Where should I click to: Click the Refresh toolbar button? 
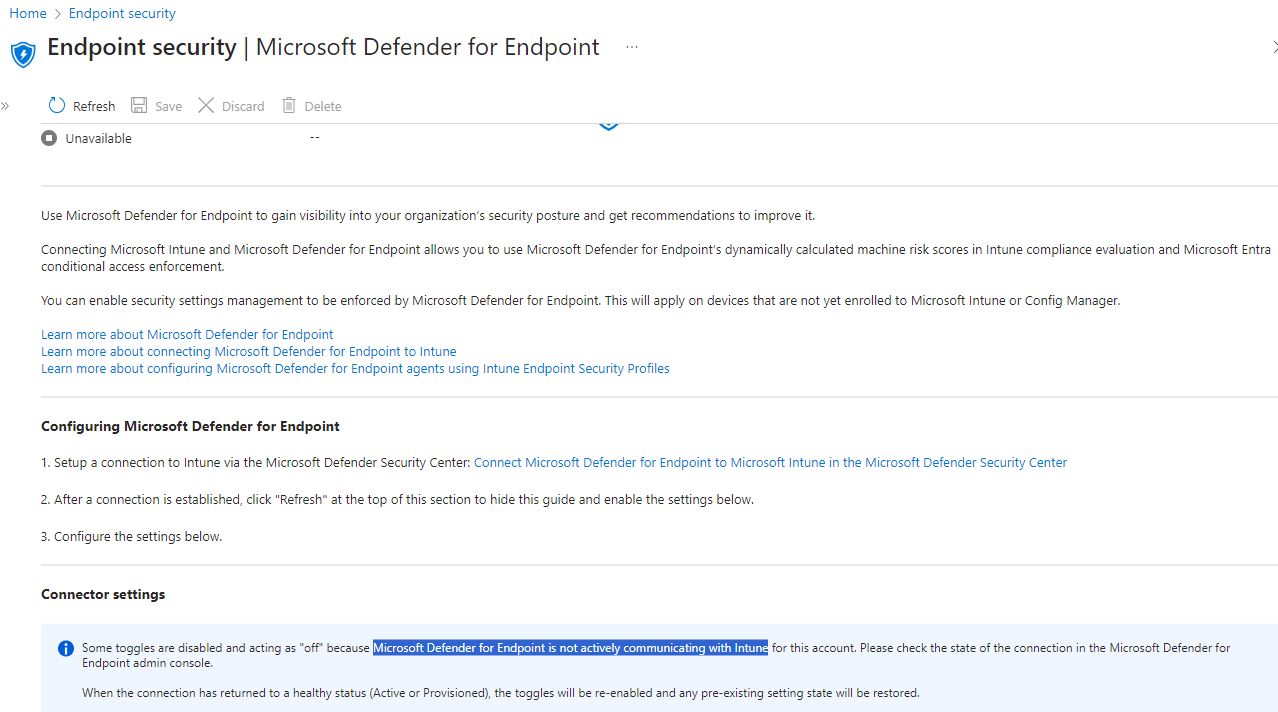(x=82, y=106)
